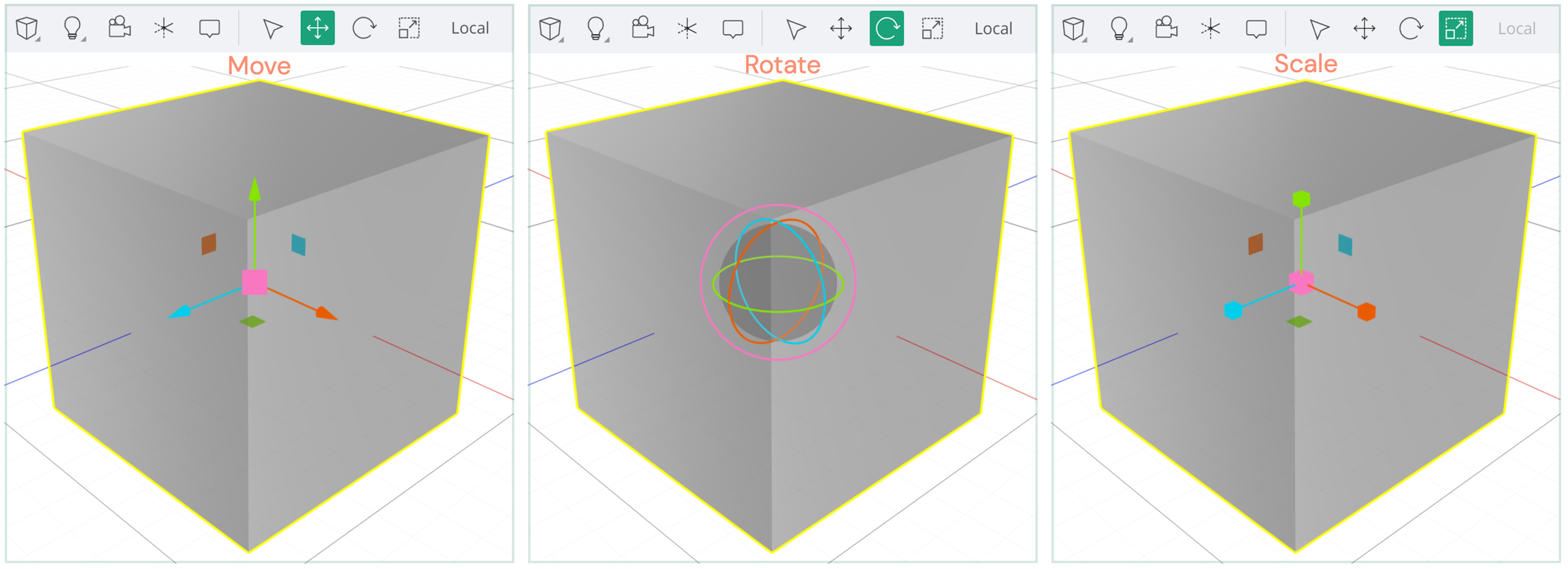
Task: Select the Rotate tool in the Move panel toolbar
Action: (364, 29)
